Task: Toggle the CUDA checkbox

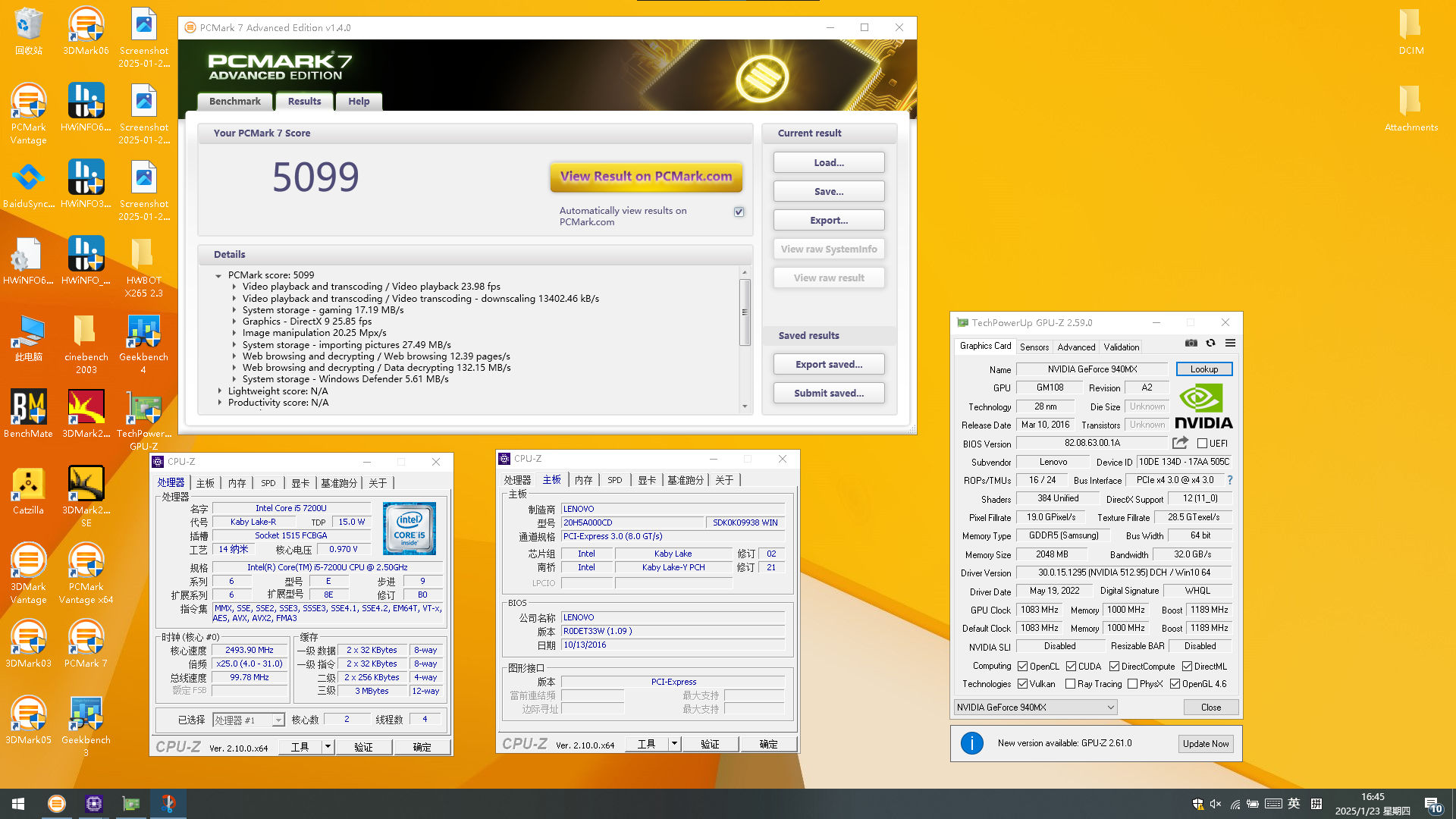Action: [x=1071, y=667]
